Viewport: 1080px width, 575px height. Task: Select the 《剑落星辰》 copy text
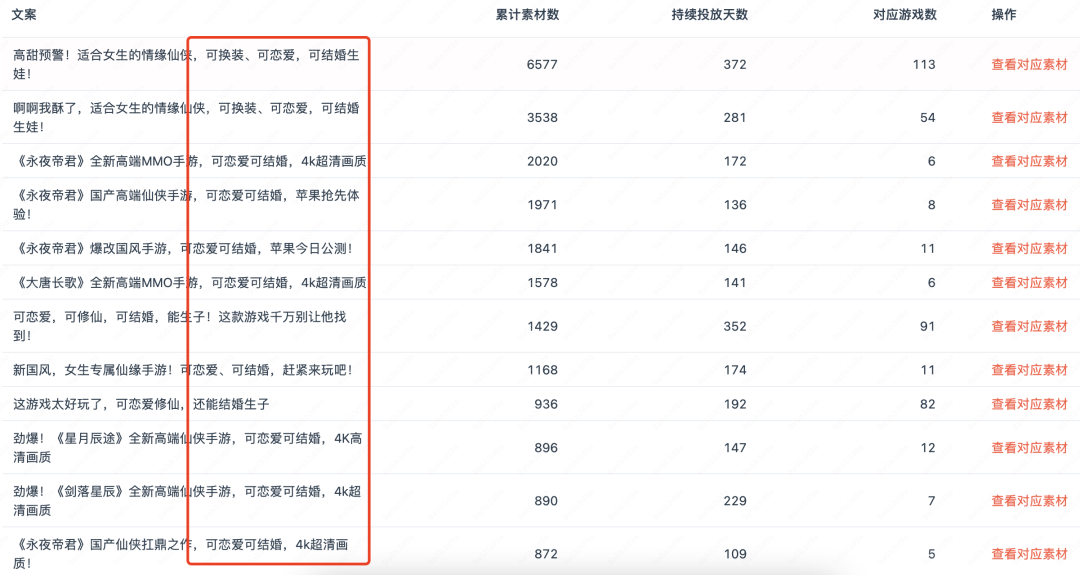187,501
